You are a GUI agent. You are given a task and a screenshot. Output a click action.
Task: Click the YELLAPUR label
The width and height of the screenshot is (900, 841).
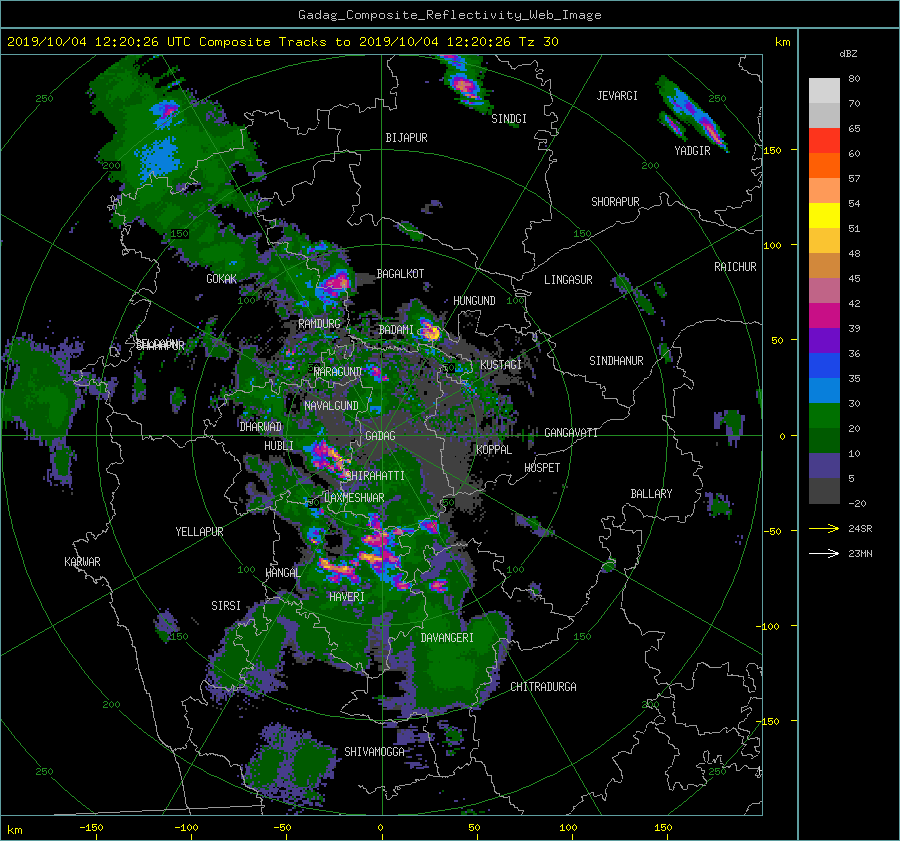[199, 532]
